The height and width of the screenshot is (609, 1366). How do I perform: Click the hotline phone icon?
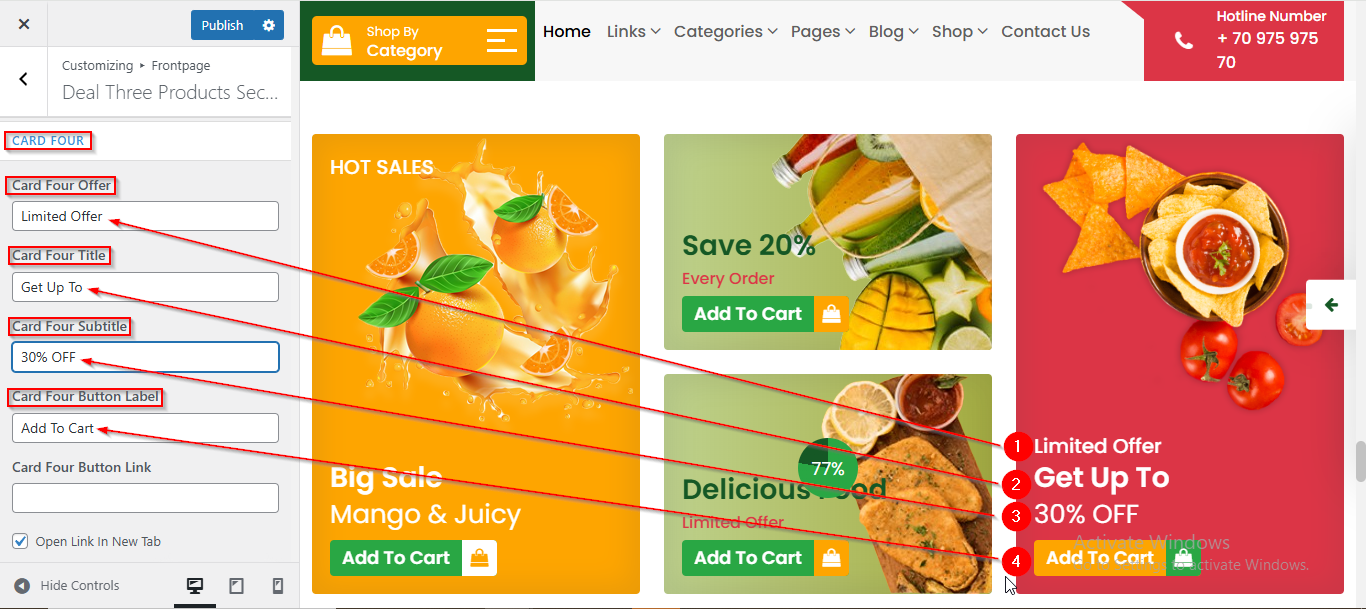pyautogui.click(x=1183, y=41)
